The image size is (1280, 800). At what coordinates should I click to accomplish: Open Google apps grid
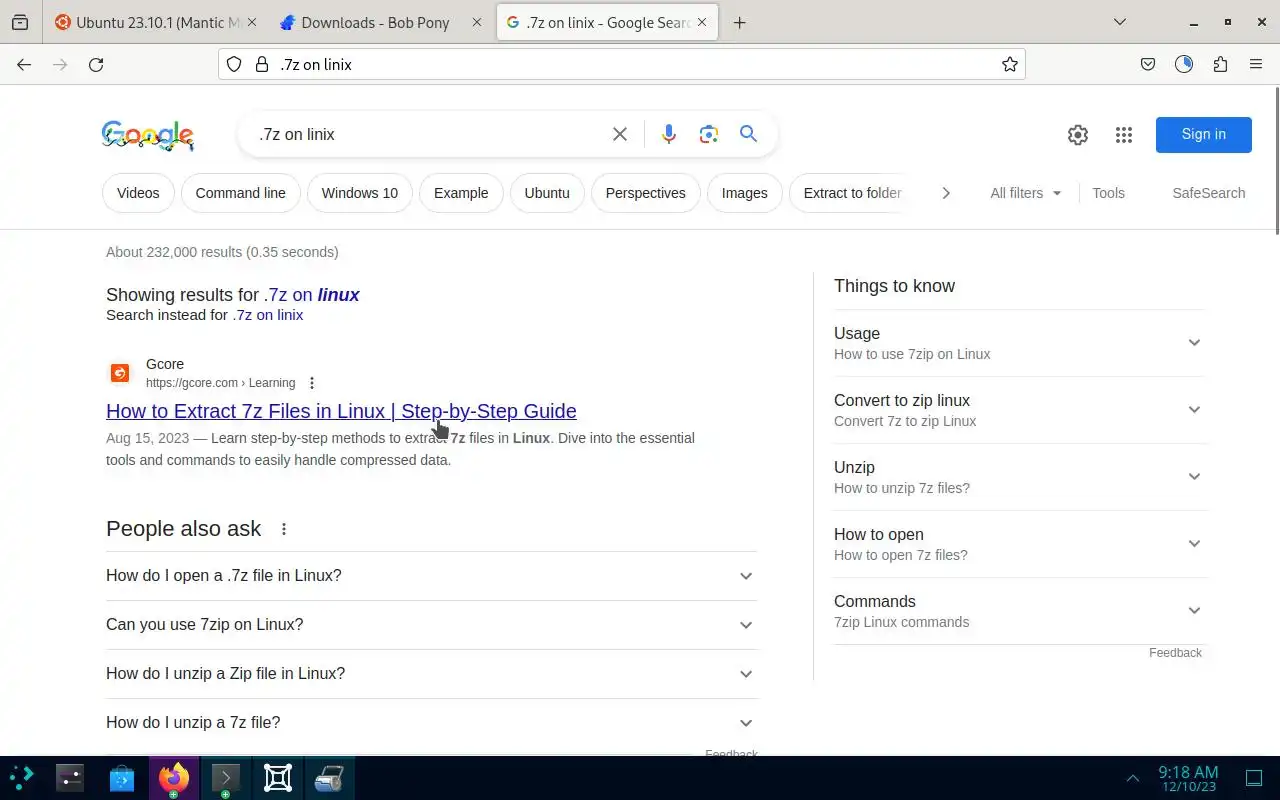[1123, 135]
